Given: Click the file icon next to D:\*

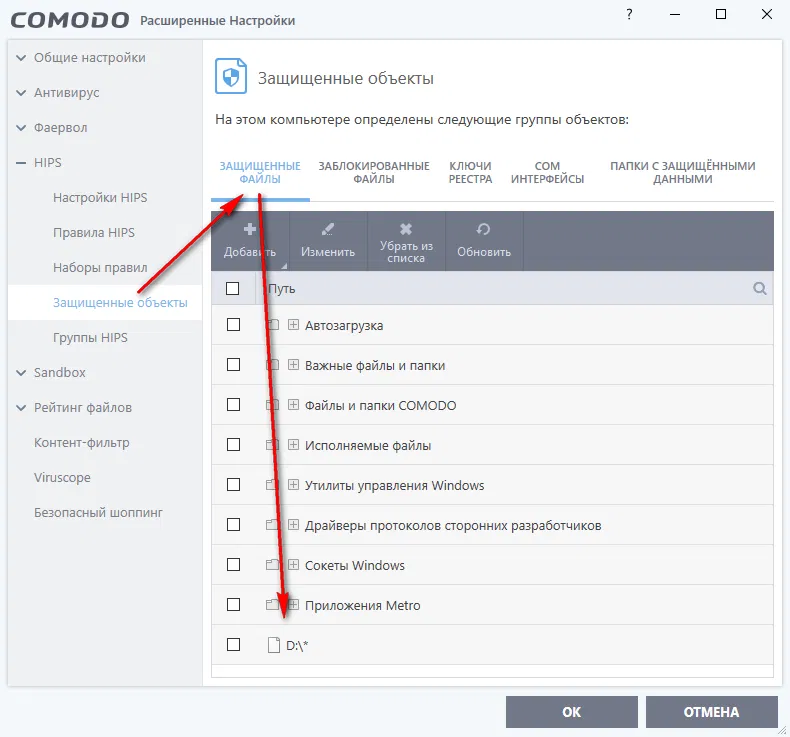Looking at the screenshot, I should point(274,645).
